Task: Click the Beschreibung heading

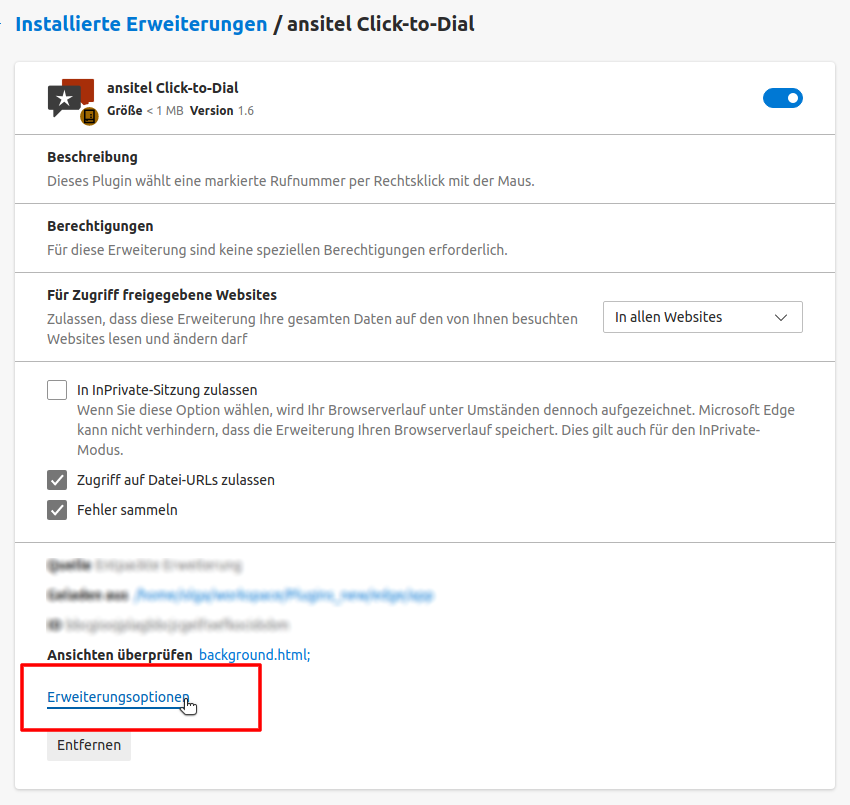Action: (x=92, y=157)
